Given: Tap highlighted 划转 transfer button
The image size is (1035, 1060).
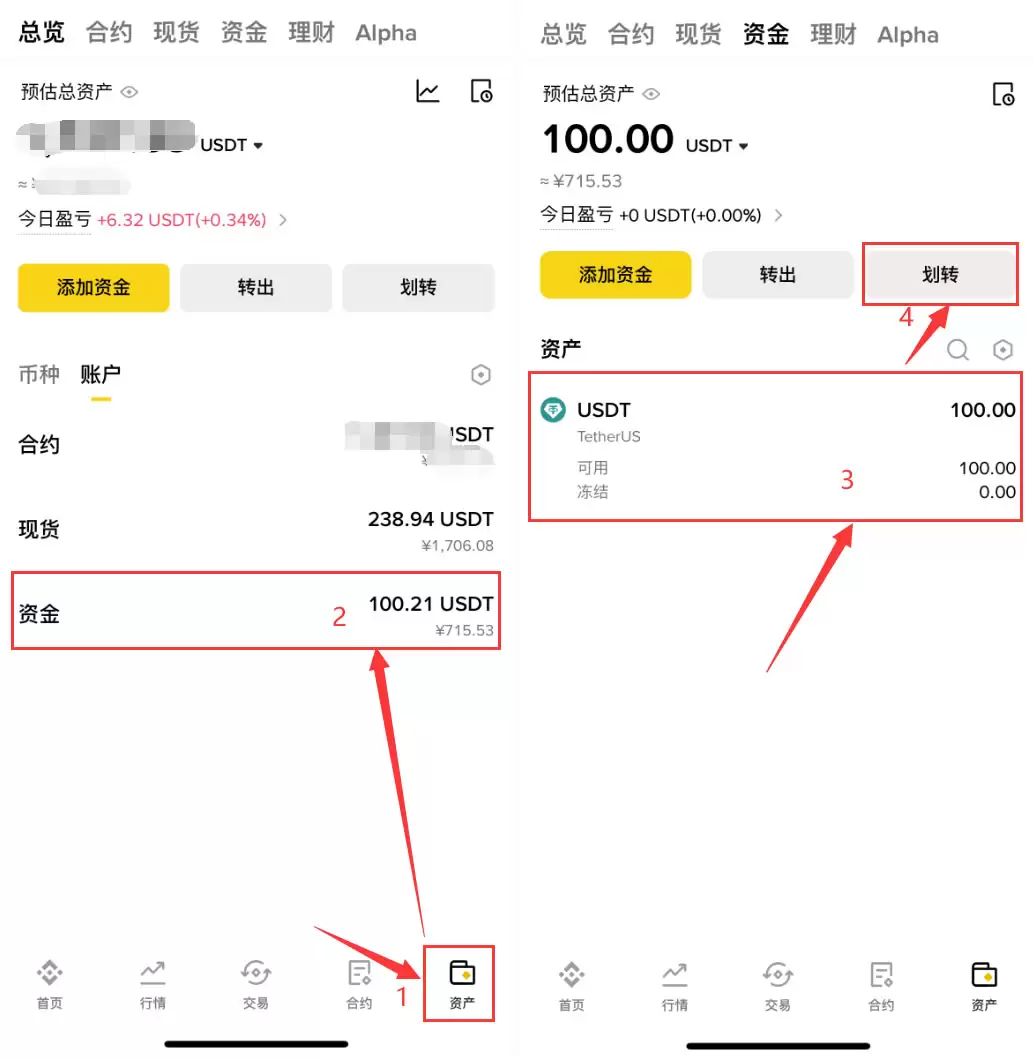Looking at the screenshot, I should coord(940,274).
